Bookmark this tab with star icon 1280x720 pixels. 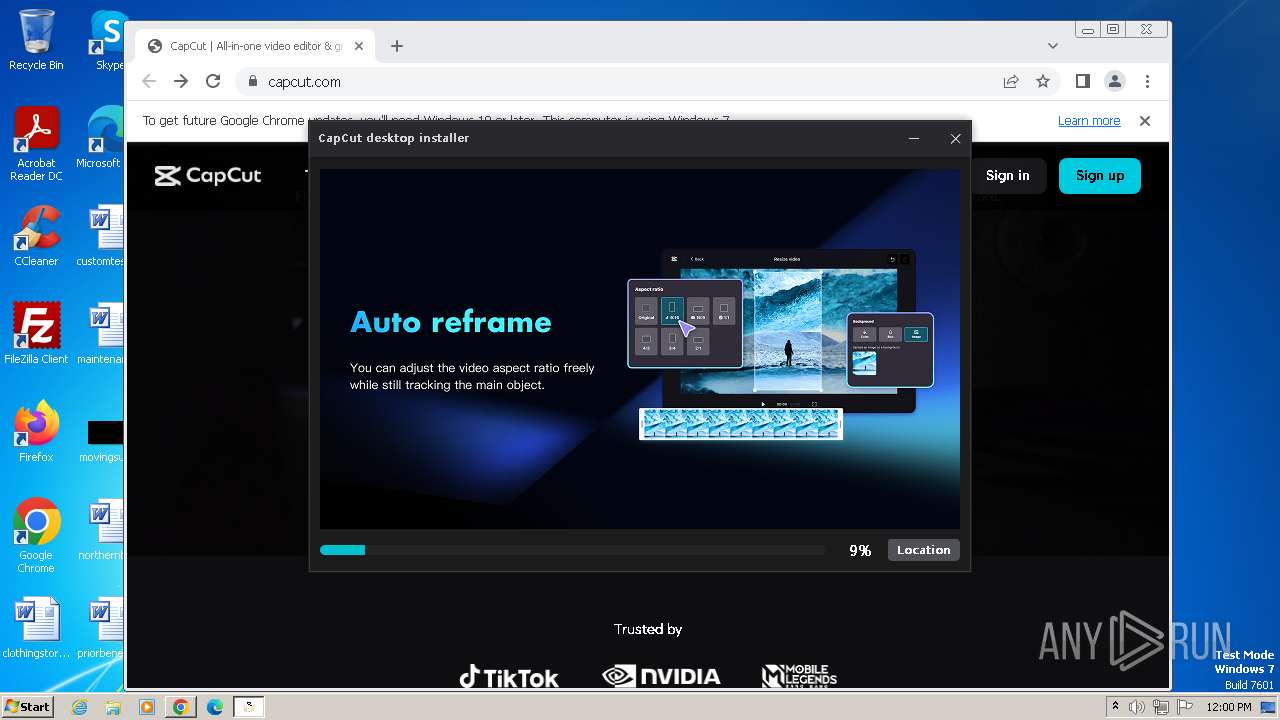(x=1043, y=81)
